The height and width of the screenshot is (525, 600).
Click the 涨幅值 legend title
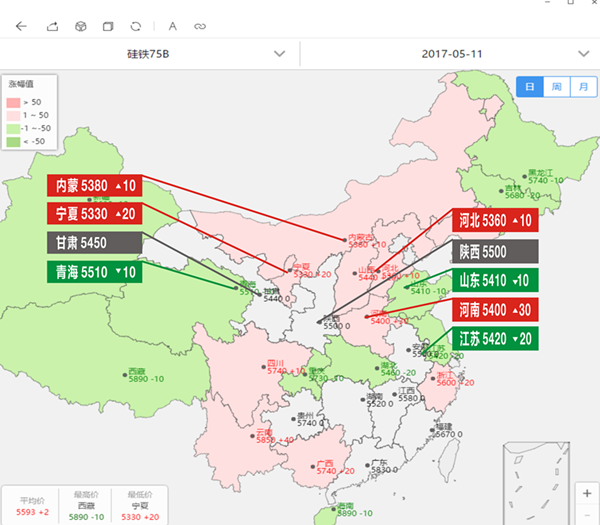pos(21,84)
